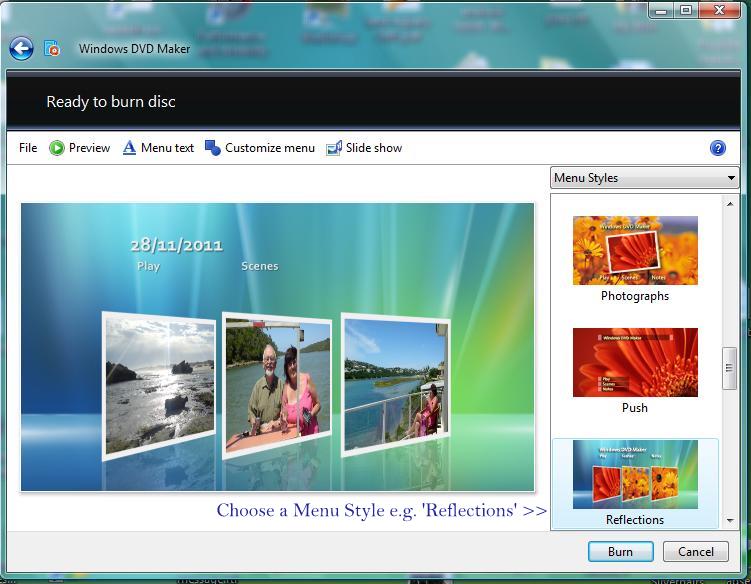Viewport: 751px width, 584px height.
Task: Close the Windows DVD Maker window
Action: point(719,10)
